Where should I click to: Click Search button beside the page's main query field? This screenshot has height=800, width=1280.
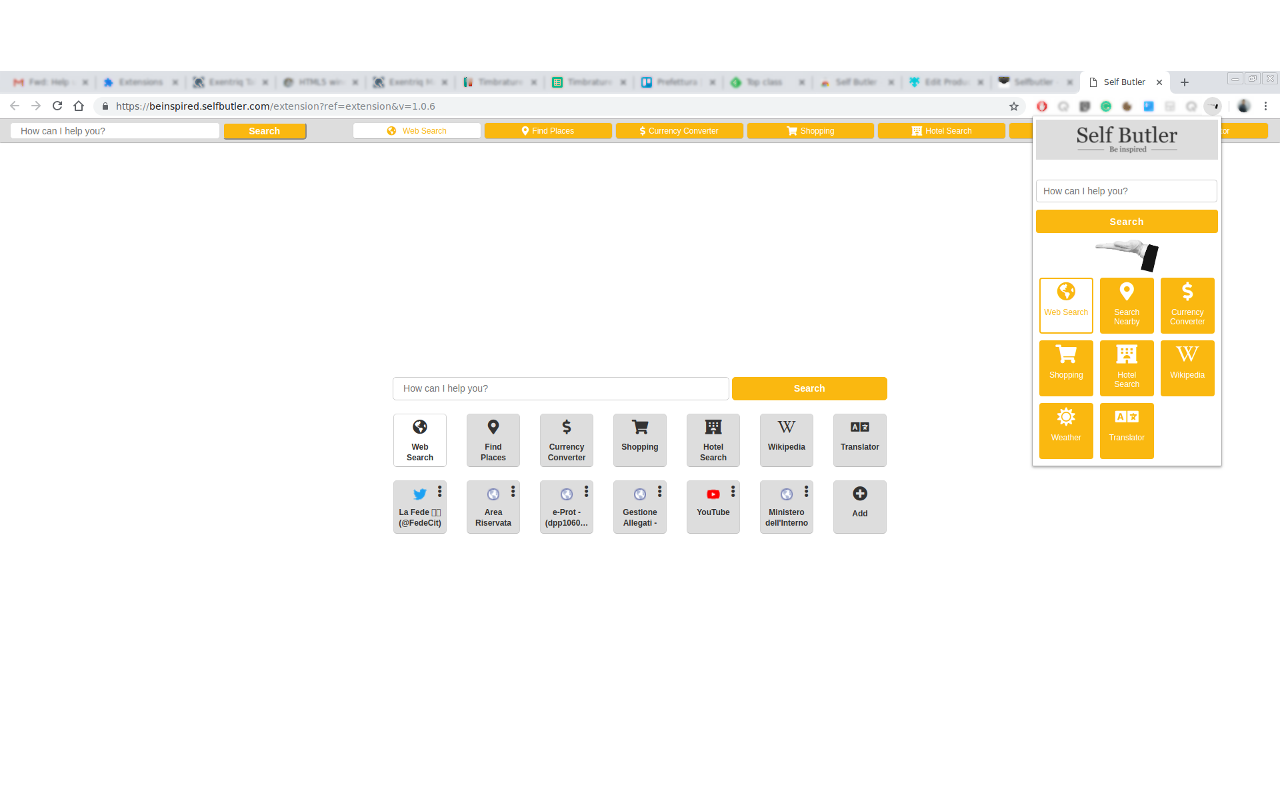809,388
